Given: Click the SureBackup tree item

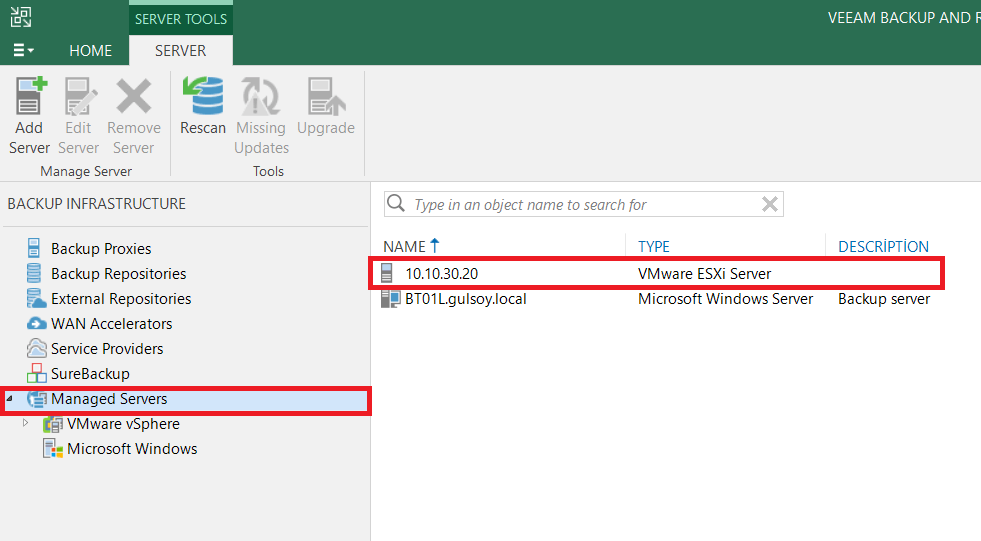Looking at the screenshot, I should click(90, 374).
